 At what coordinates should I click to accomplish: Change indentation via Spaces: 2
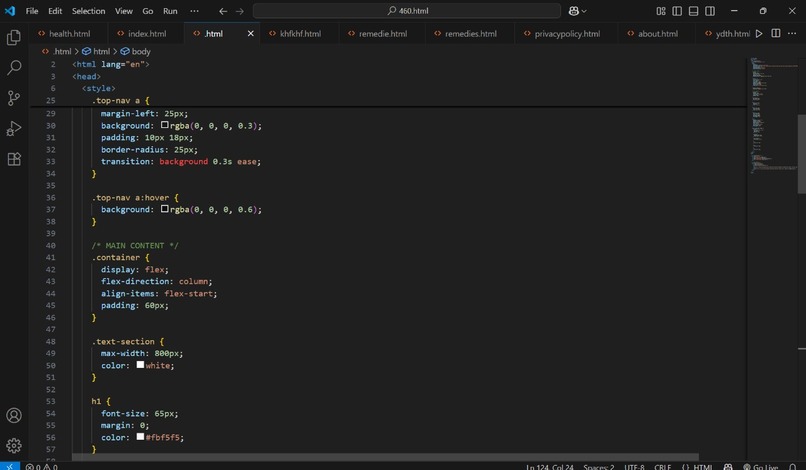599,466
